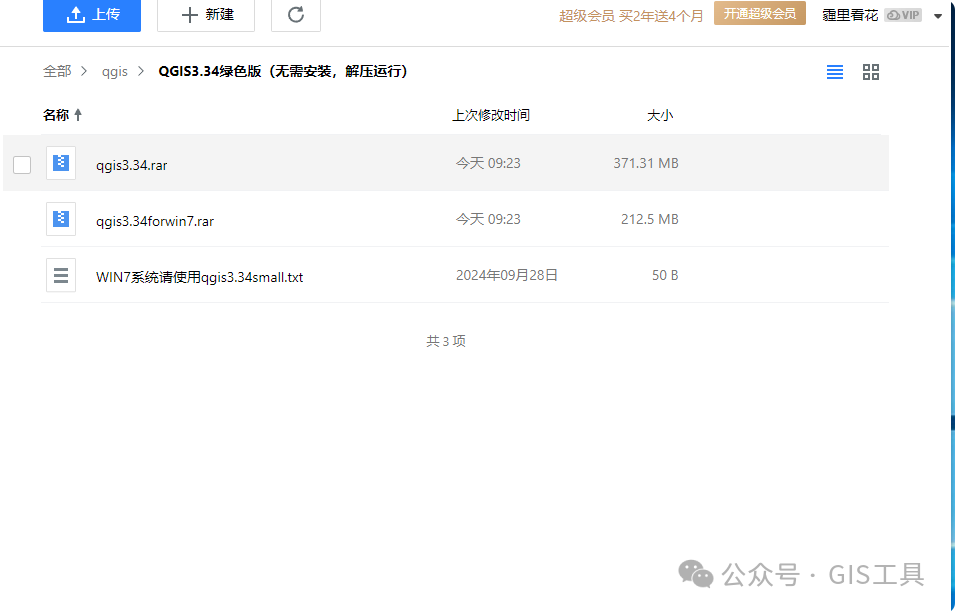Toggle the name sort arrow

[x=78, y=115]
